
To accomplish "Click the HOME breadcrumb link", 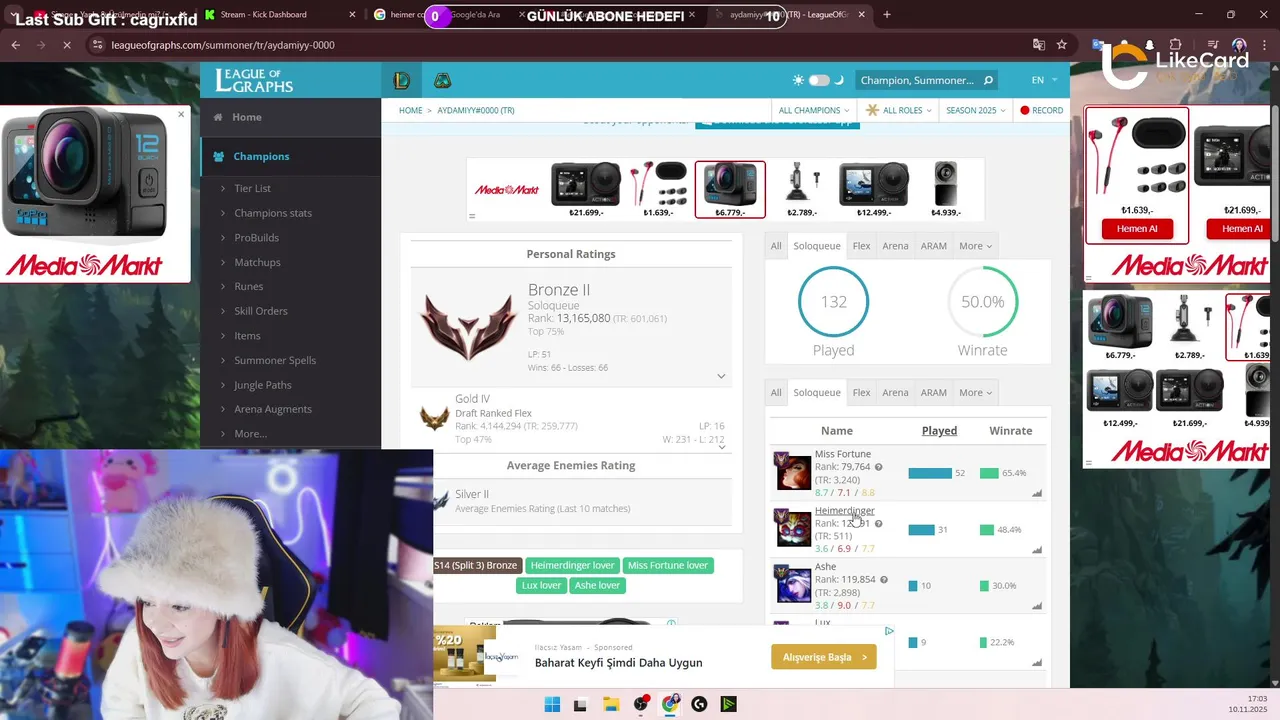I will pos(410,110).
